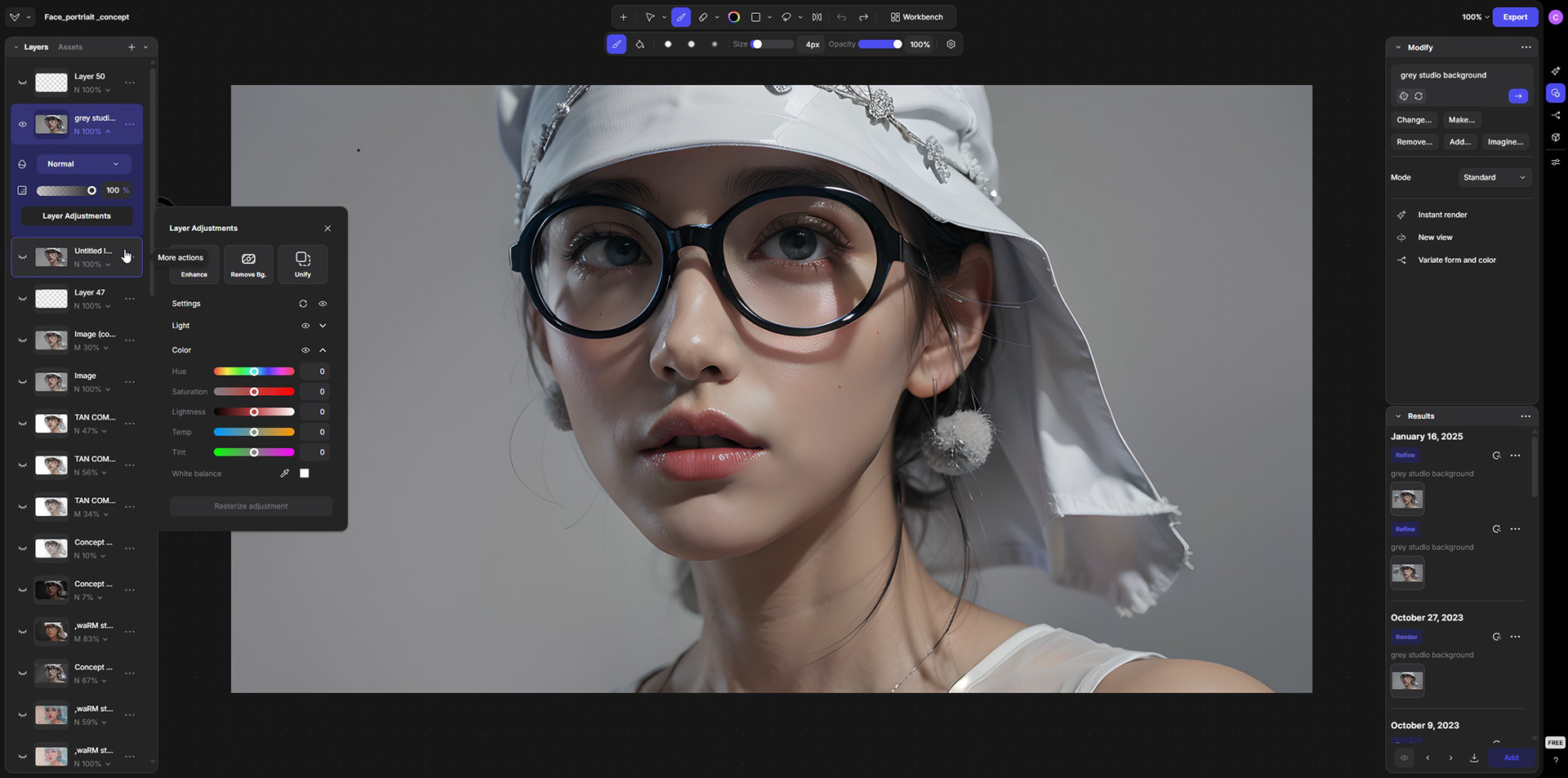Select the arrow selection tool
Image resolution: width=1568 pixels, height=778 pixels.
pyautogui.click(x=650, y=17)
